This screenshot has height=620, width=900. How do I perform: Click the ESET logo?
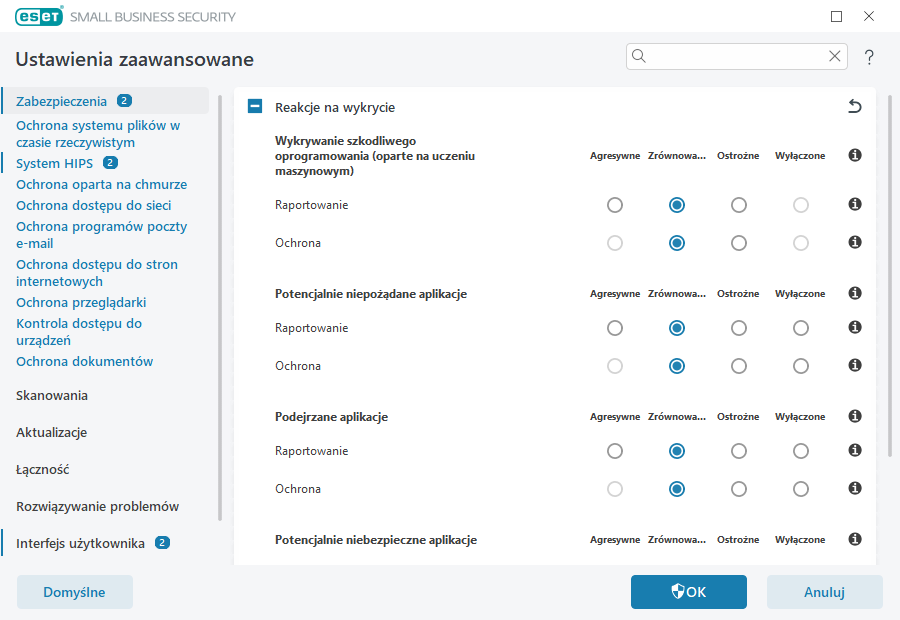pyautogui.click(x=38, y=16)
